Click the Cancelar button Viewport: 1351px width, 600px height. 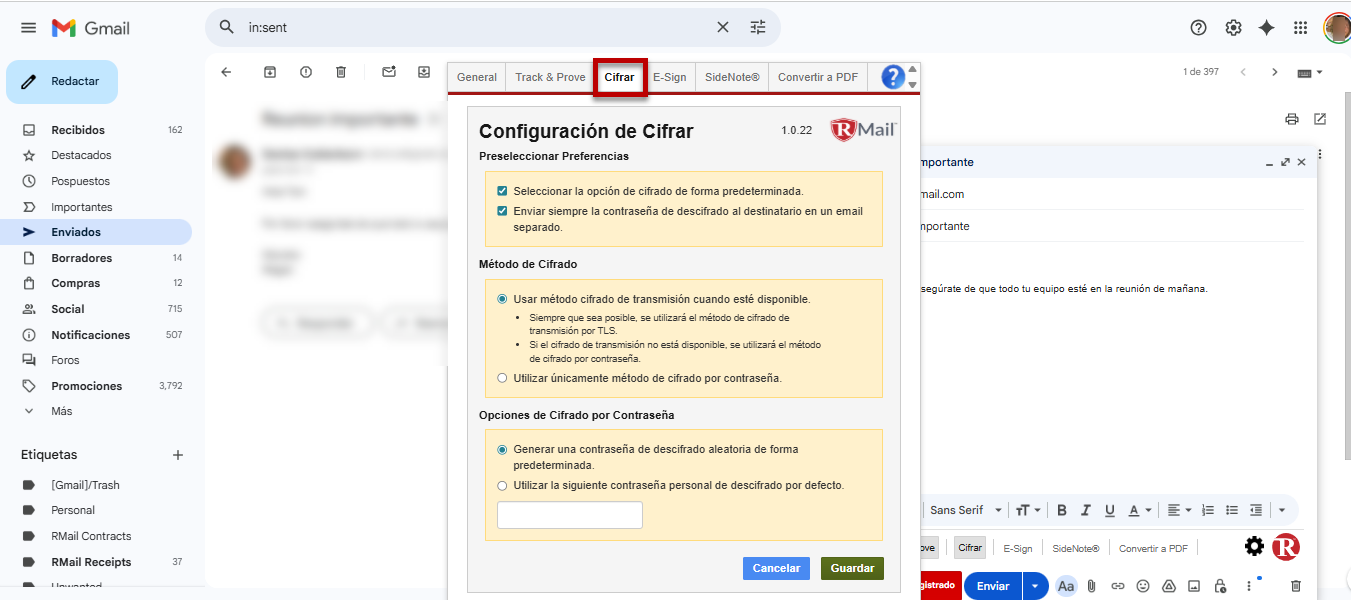click(x=776, y=568)
